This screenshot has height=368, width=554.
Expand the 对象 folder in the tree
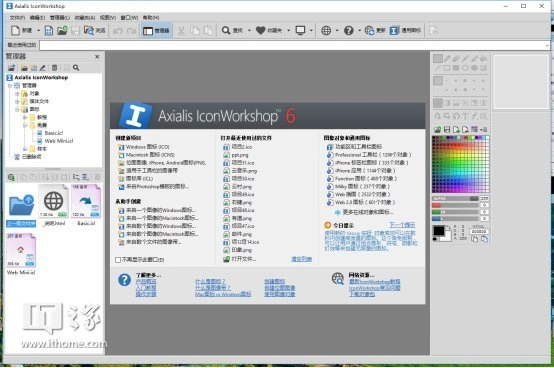coord(17,94)
